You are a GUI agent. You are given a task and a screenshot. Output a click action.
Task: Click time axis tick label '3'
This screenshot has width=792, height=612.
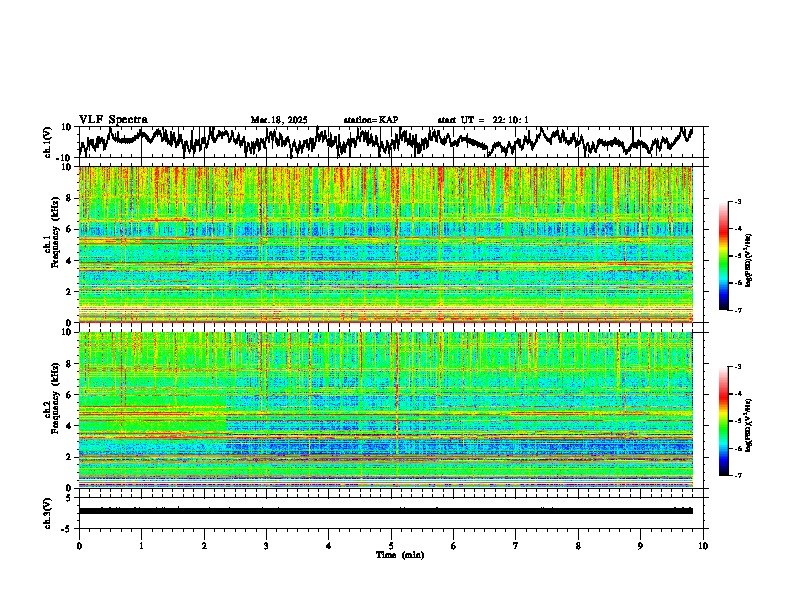[x=266, y=546]
